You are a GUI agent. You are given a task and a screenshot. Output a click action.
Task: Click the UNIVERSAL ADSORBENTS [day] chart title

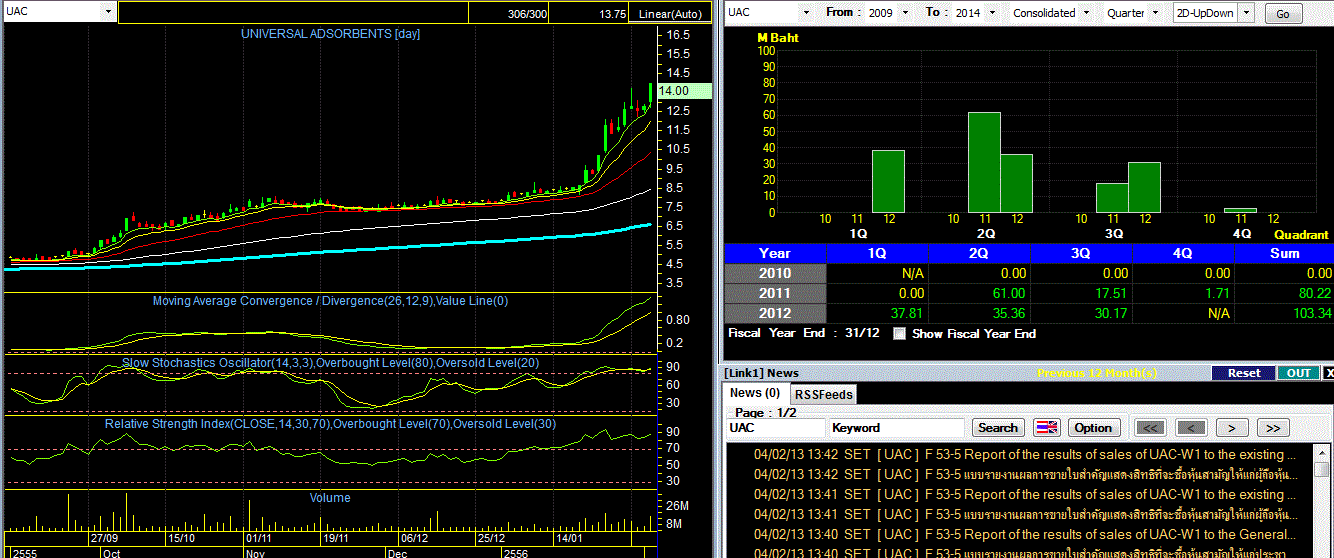pos(330,34)
